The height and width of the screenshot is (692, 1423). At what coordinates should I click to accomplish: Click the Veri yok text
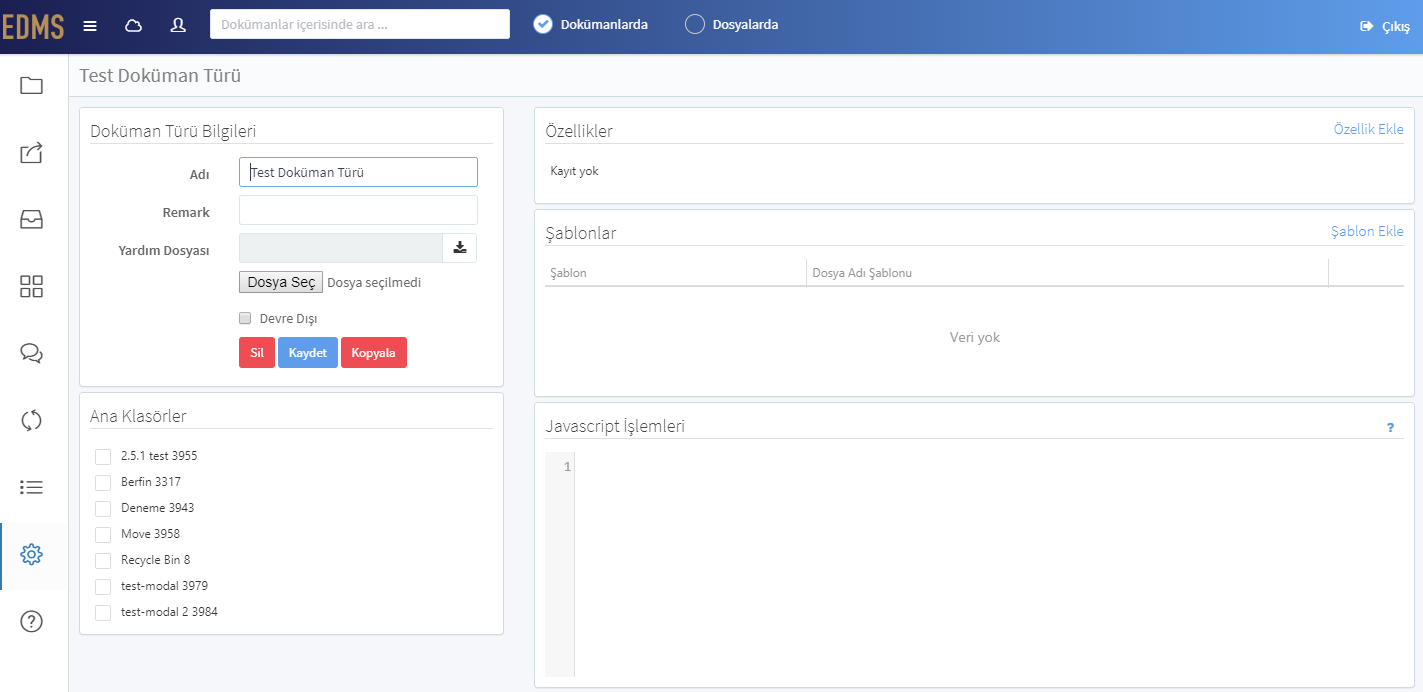pyautogui.click(x=975, y=337)
